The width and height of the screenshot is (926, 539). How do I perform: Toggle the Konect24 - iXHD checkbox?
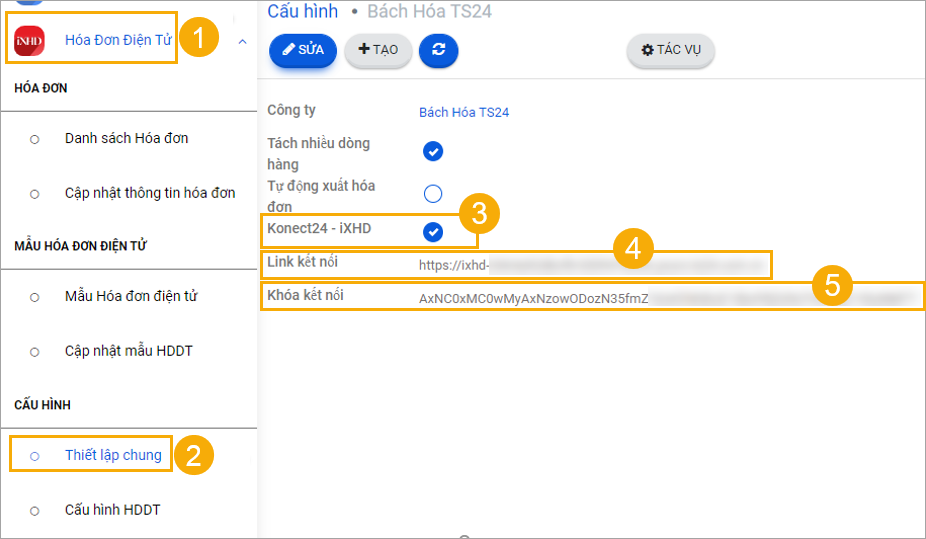point(433,232)
